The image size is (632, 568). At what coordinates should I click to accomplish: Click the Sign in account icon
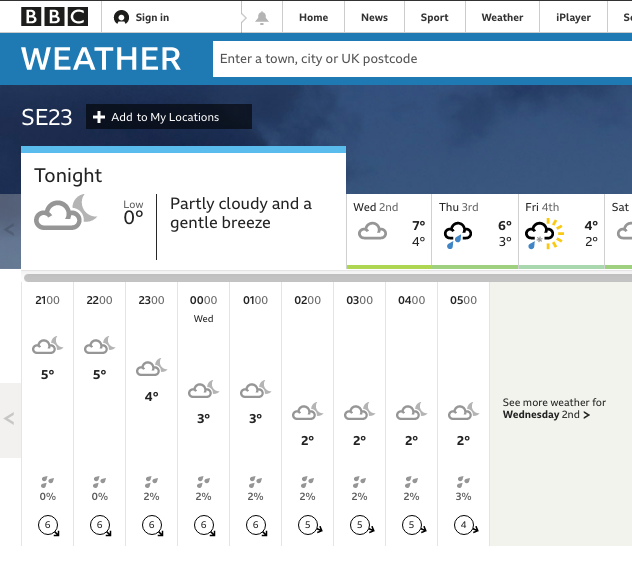click(x=122, y=17)
